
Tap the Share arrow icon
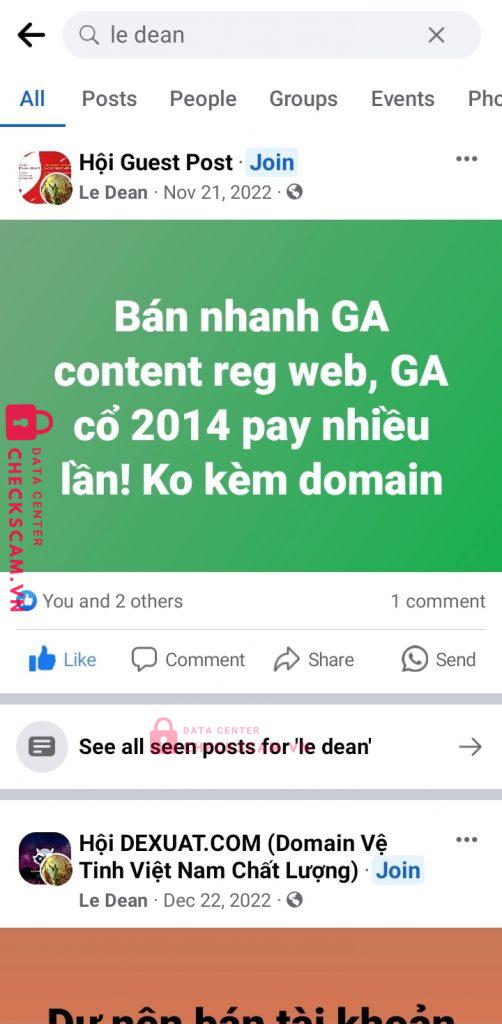286,660
